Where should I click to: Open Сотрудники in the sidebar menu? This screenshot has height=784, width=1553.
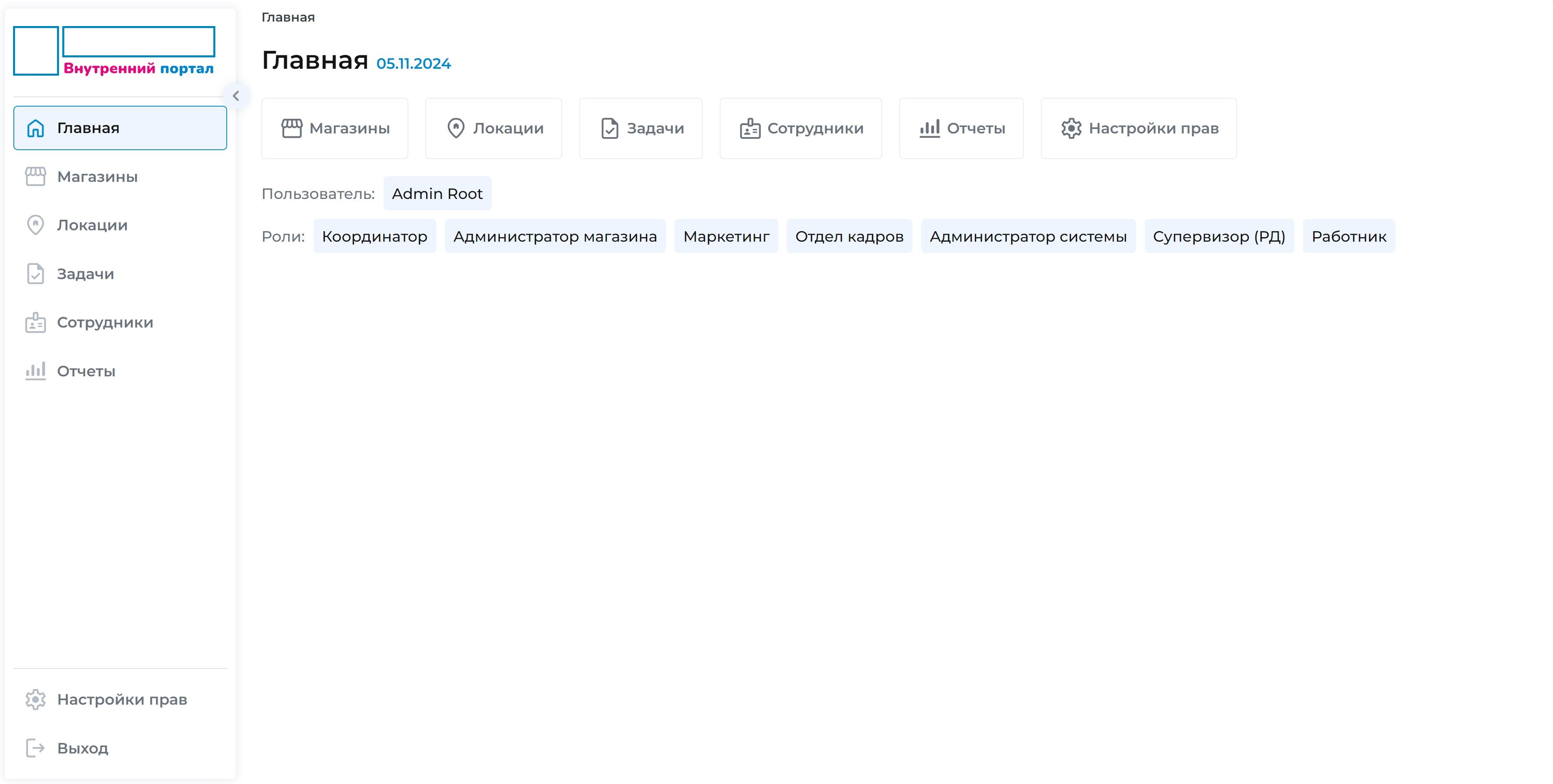[x=120, y=322]
